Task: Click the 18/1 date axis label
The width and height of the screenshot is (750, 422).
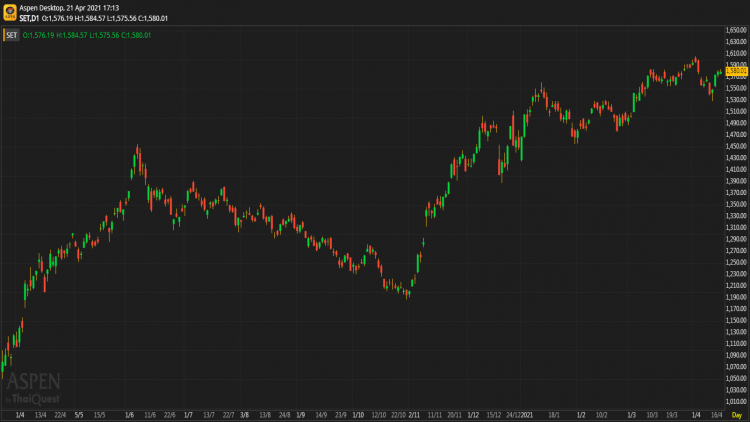Action: click(x=554, y=415)
